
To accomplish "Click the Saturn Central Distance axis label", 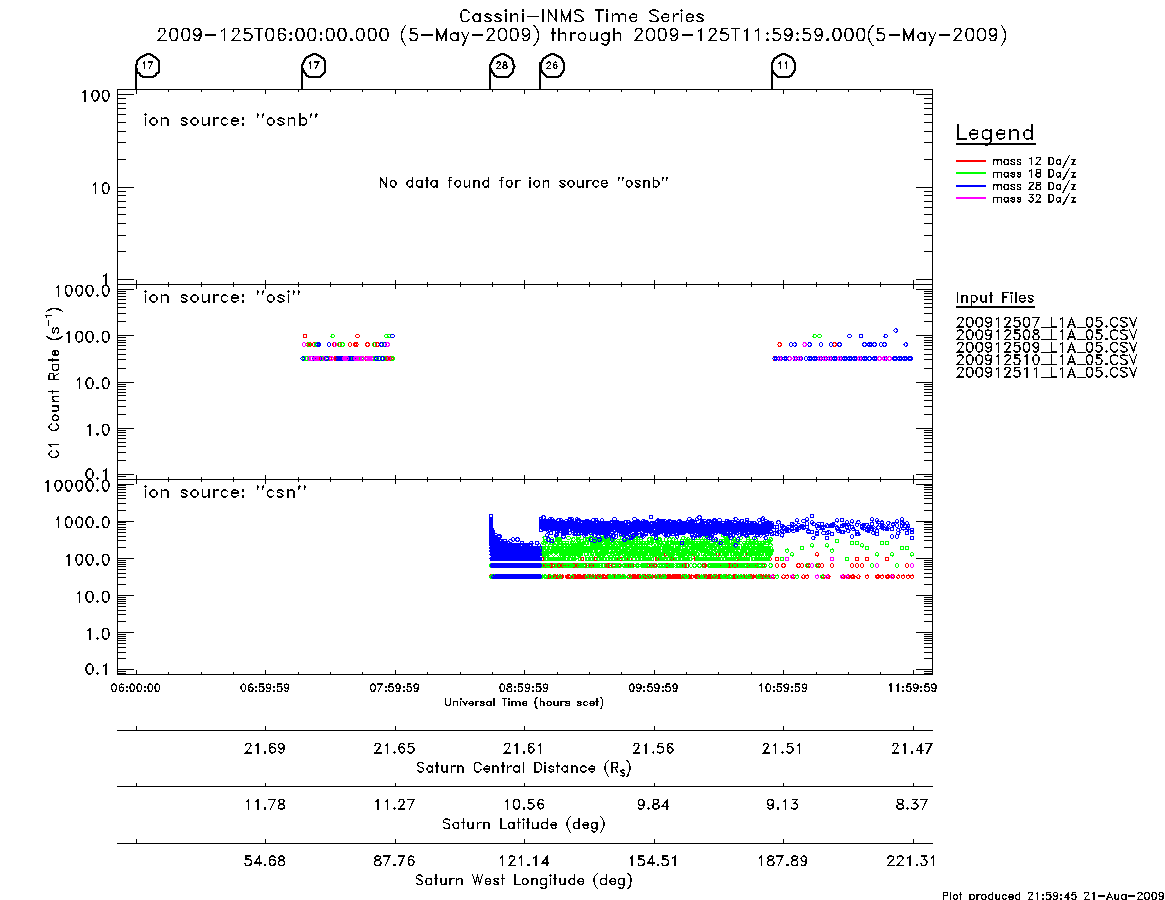I will (524, 768).
